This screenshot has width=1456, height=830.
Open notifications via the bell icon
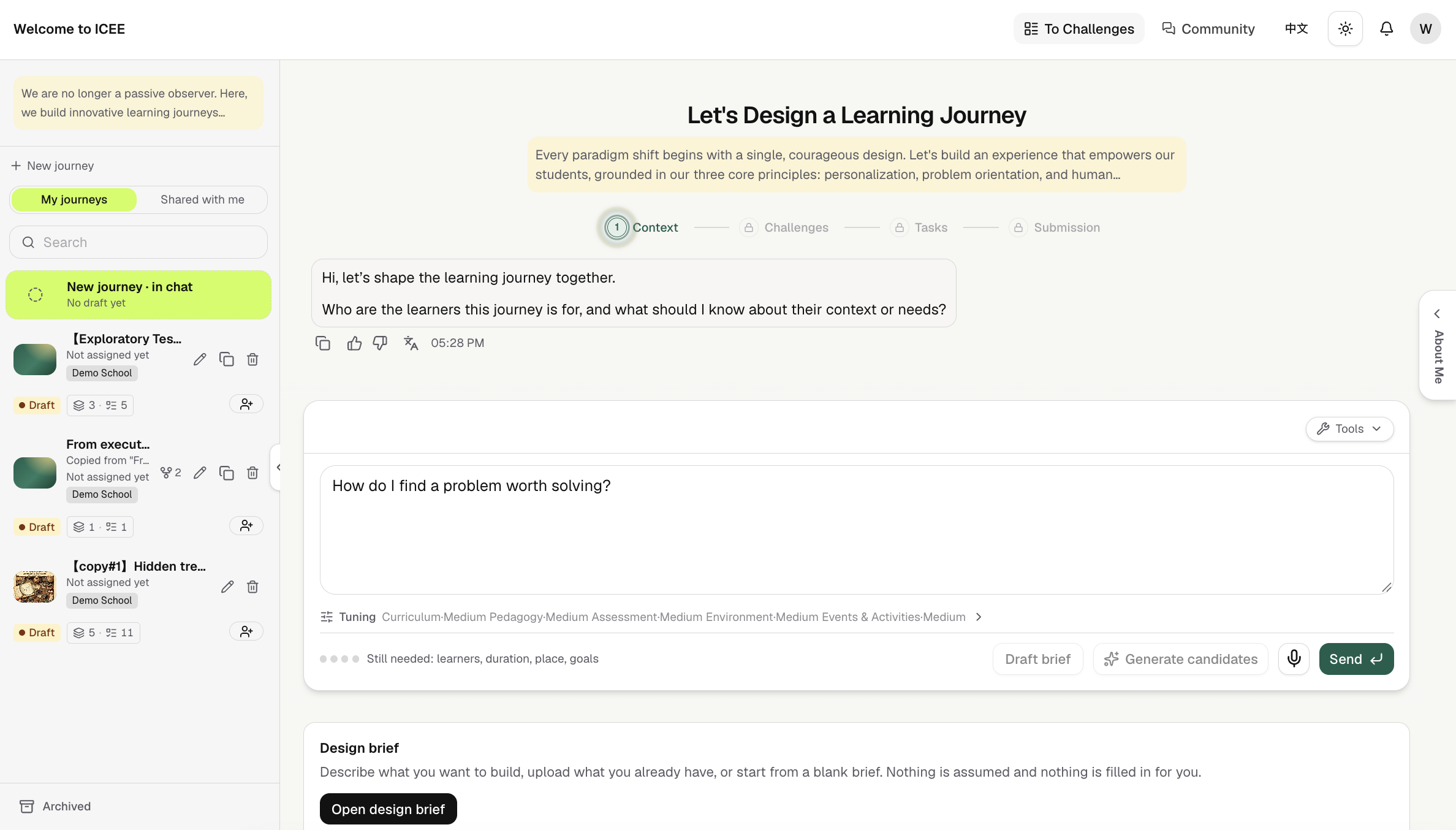click(1386, 29)
